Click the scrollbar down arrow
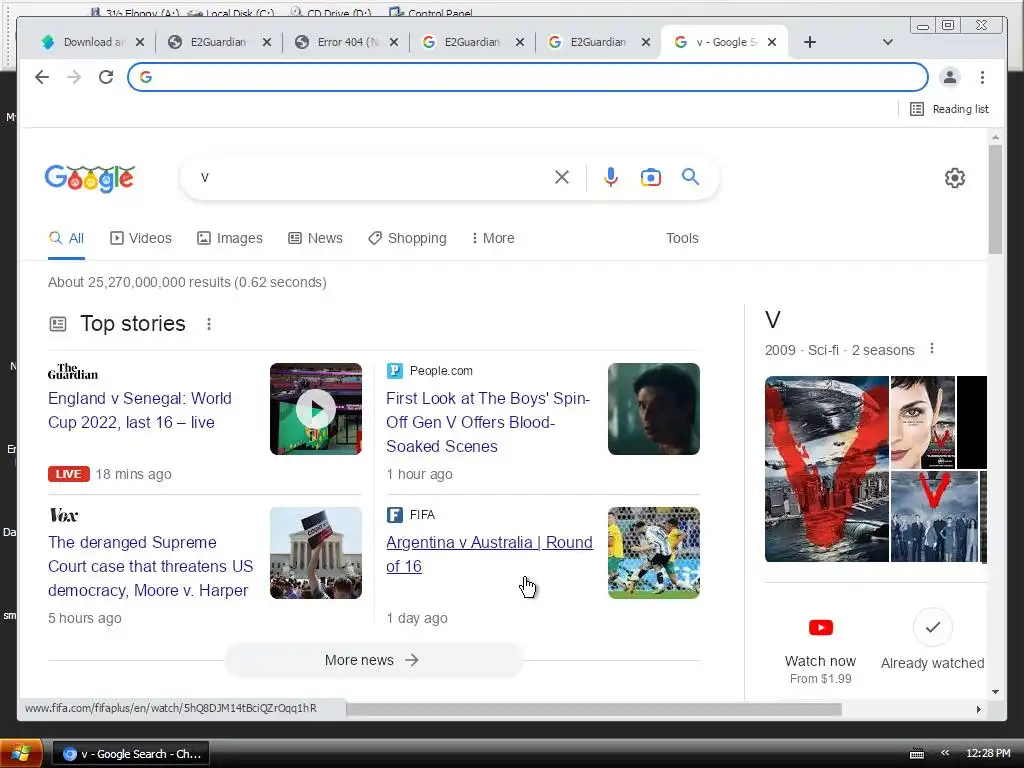 [995, 692]
